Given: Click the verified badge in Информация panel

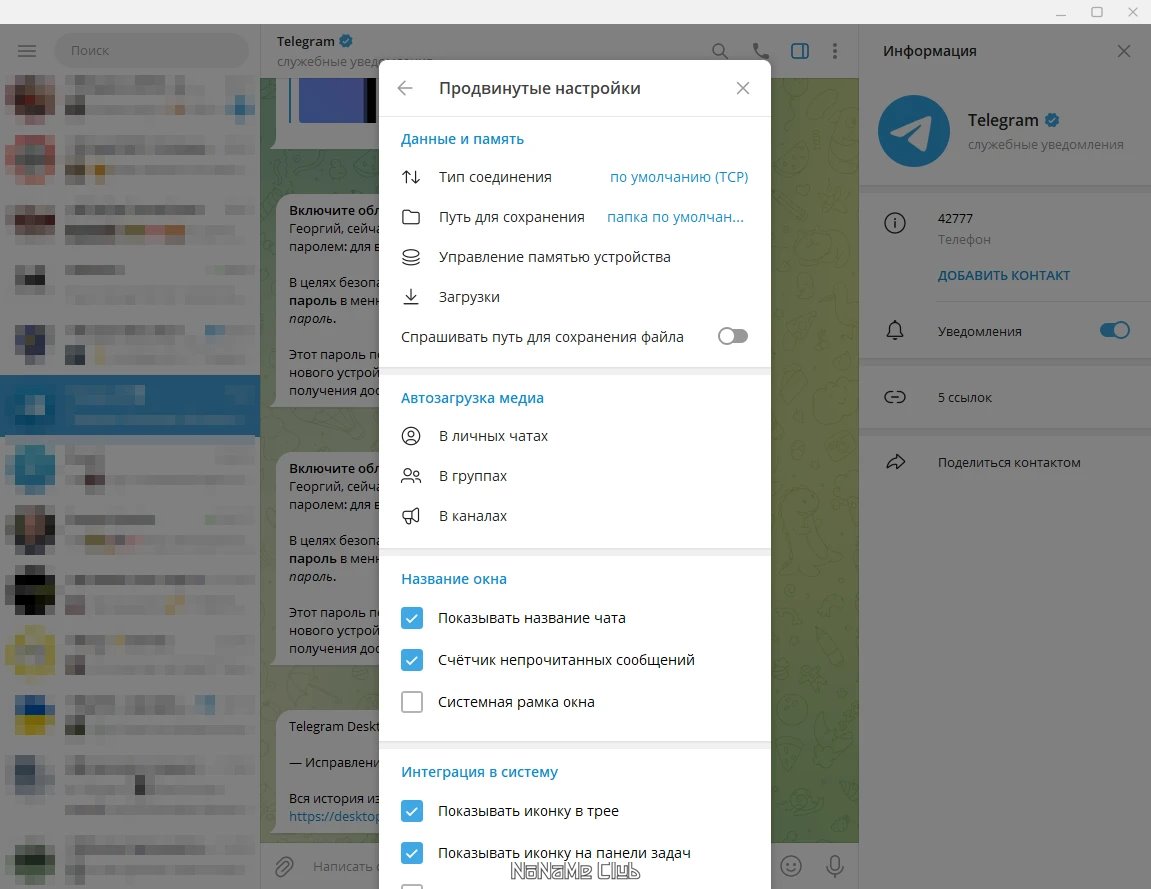Looking at the screenshot, I should click(1052, 120).
